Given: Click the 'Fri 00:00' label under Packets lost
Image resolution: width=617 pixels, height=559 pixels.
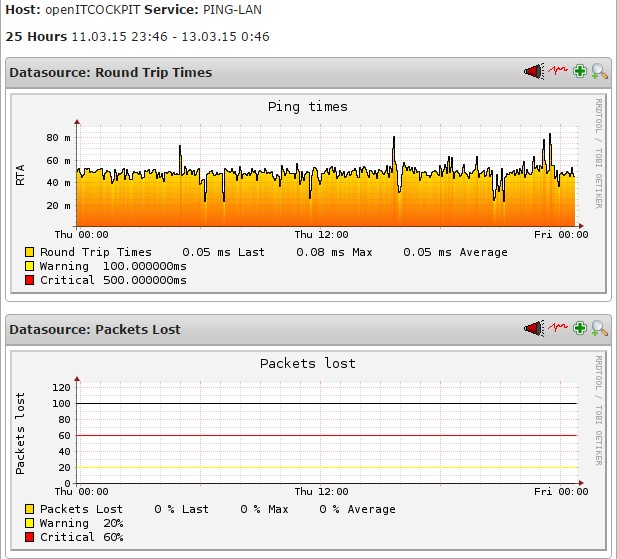Looking at the screenshot, I should 561,491.
